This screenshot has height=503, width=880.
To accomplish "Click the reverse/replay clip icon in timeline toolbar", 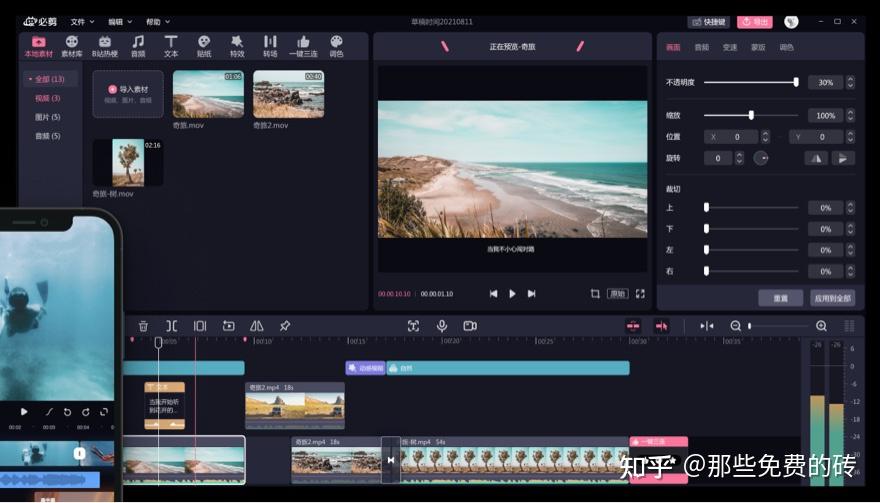I will click(x=228, y=326).
